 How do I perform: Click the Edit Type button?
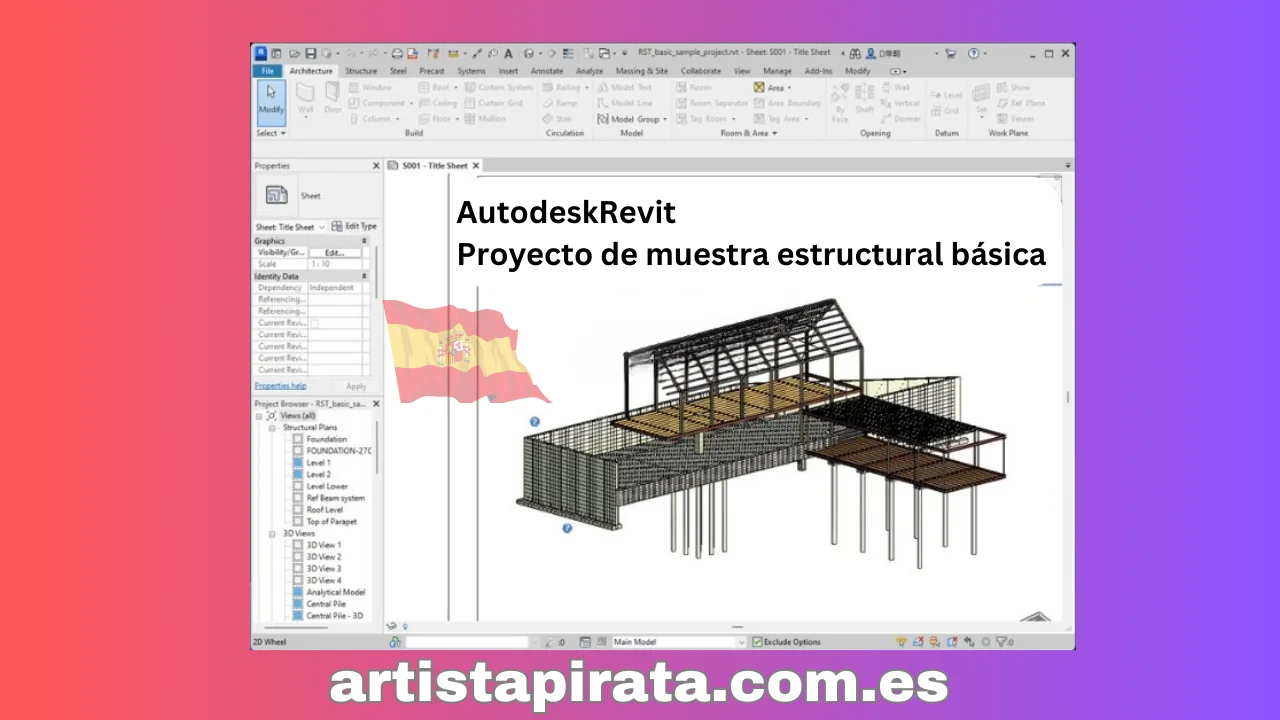[354, 227]
